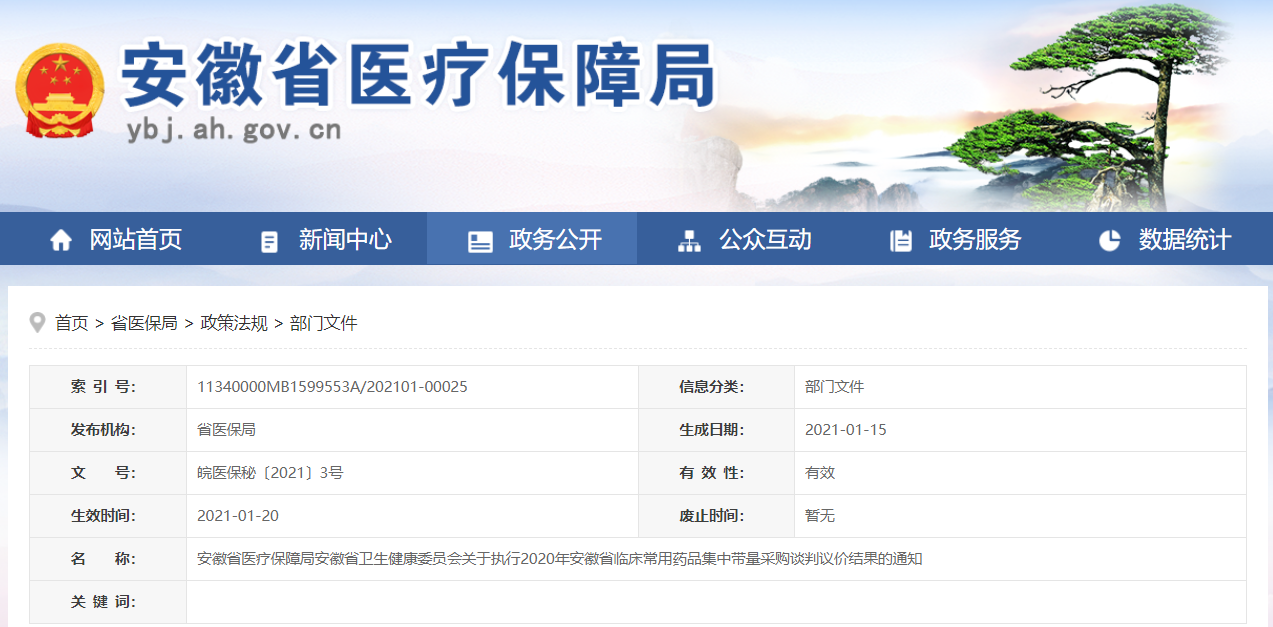This screenshot has height=627, width=1273.
Task: Click the 发布机构 label cell
Action: [x=108, y=430]
